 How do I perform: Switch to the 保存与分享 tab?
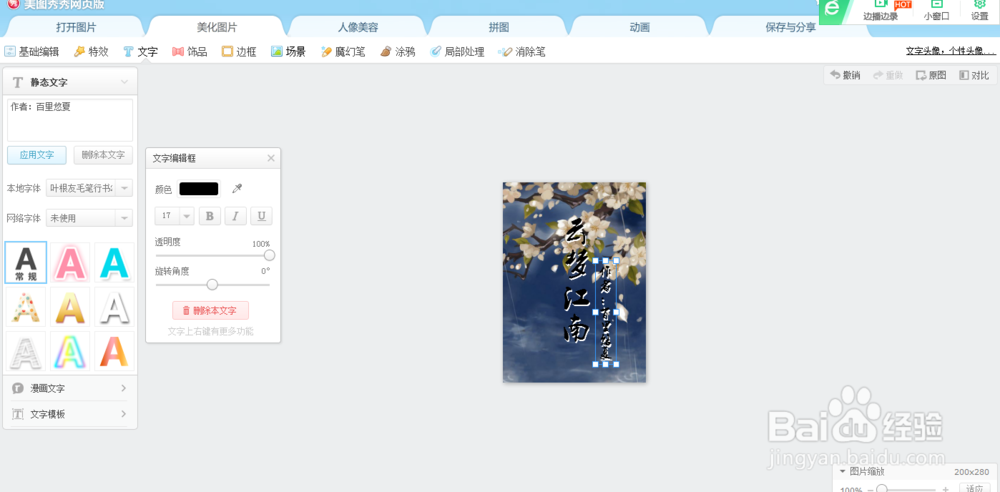click(x=790, y=27)
